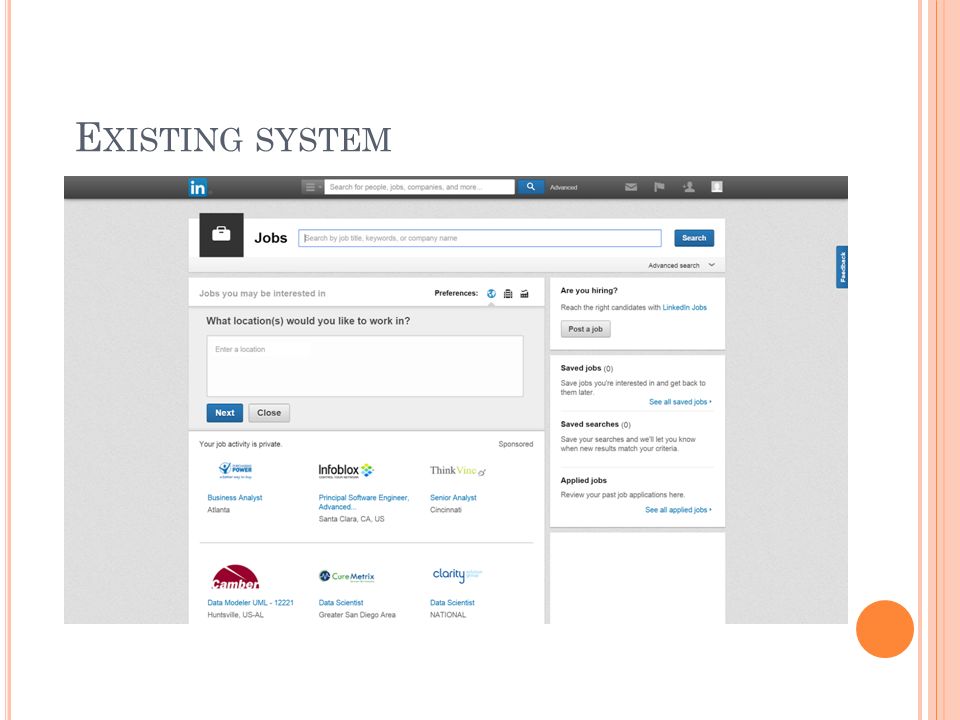Click the Saved searches (0) heading
The image size is (960, 720).
pyautogui.click(x=596, y=424)
